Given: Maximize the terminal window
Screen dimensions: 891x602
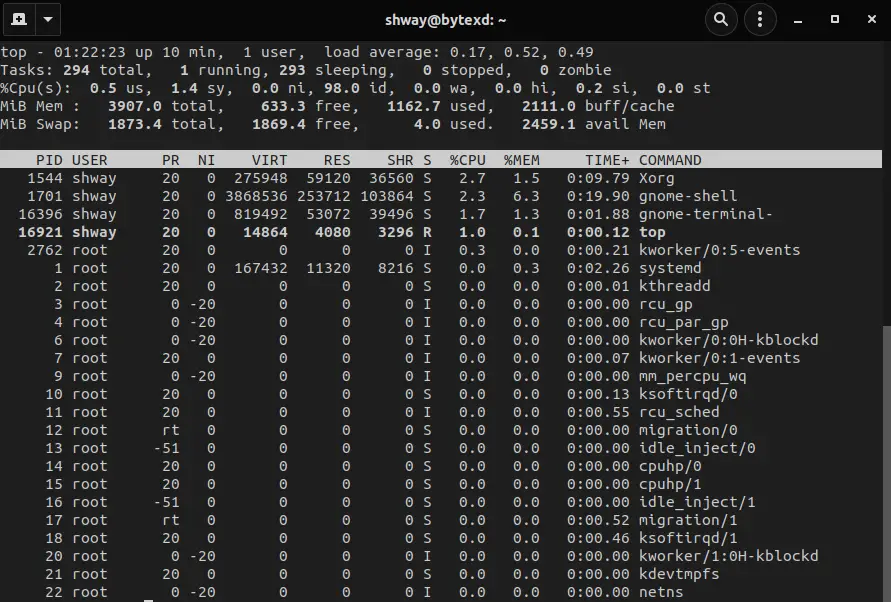Looking at the screenshot, I should [835, 19].
